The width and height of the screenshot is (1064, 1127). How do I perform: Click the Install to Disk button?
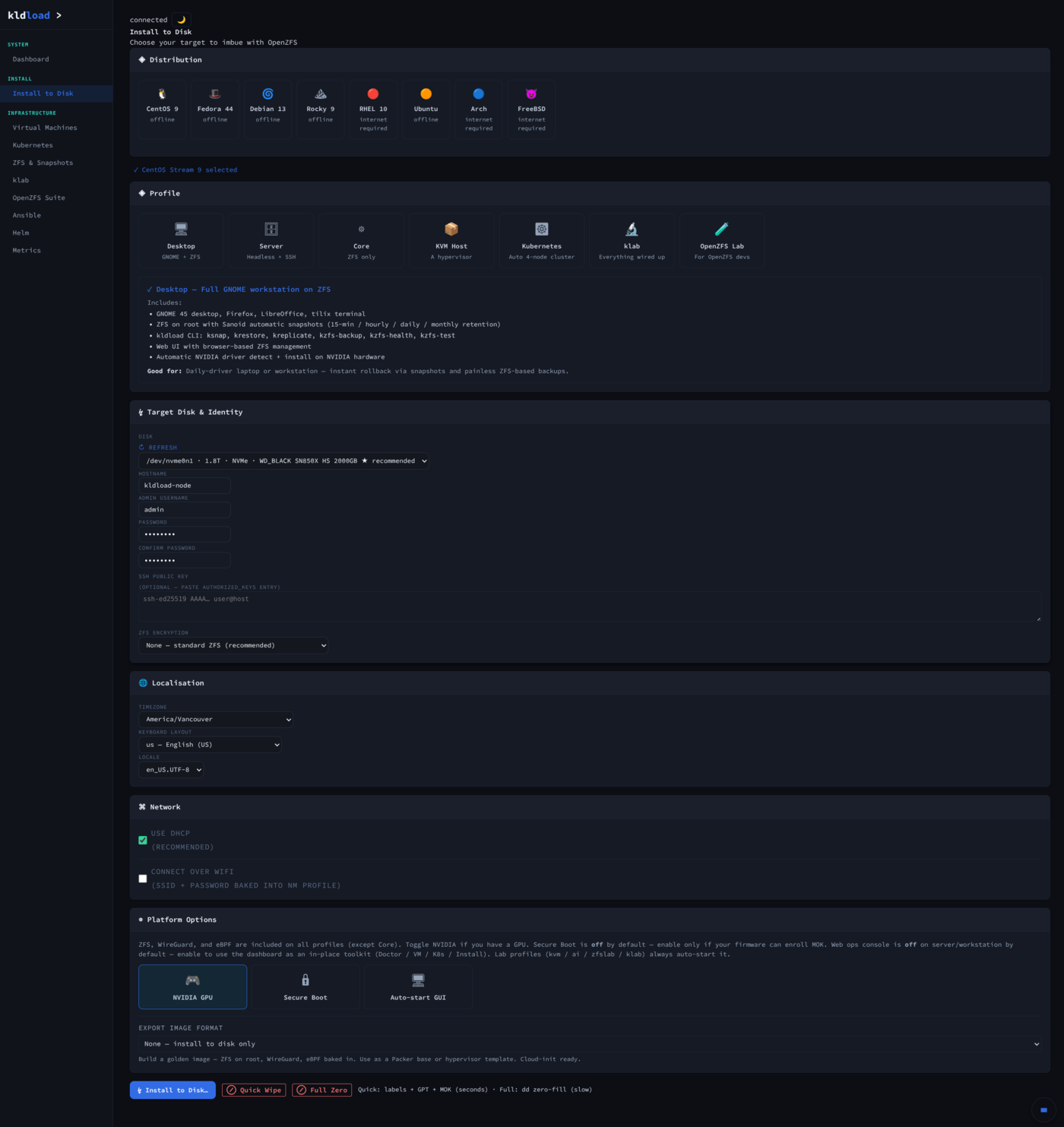click(173, 1090)
